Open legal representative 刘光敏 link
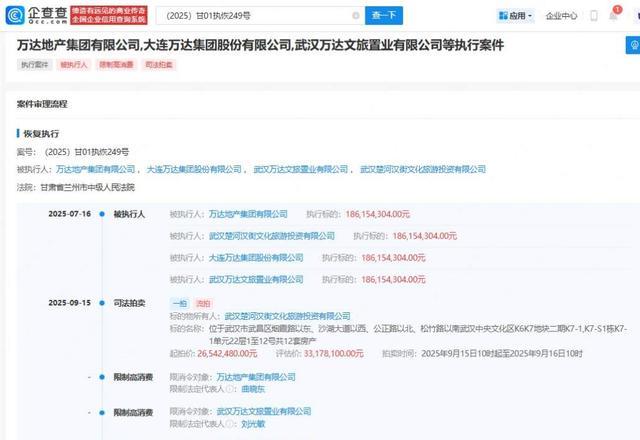This screenshot has height=440, width=640. (253, 424)
